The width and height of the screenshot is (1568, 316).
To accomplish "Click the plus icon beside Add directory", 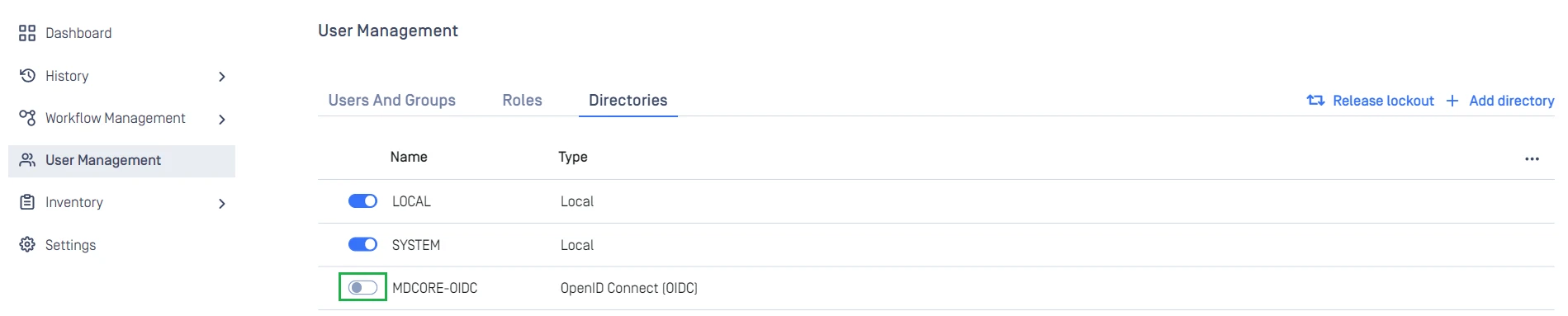I will coord(1452,101).
